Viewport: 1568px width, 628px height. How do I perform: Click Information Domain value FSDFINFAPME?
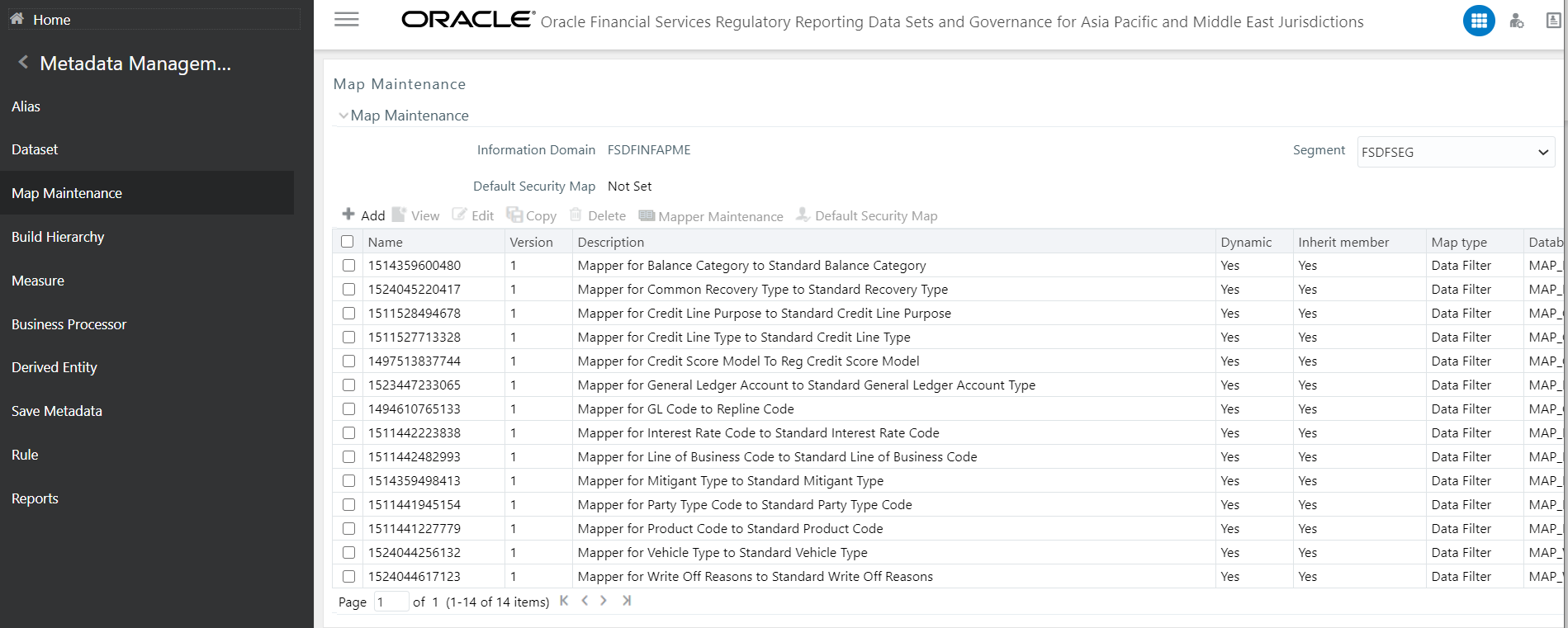649,150
